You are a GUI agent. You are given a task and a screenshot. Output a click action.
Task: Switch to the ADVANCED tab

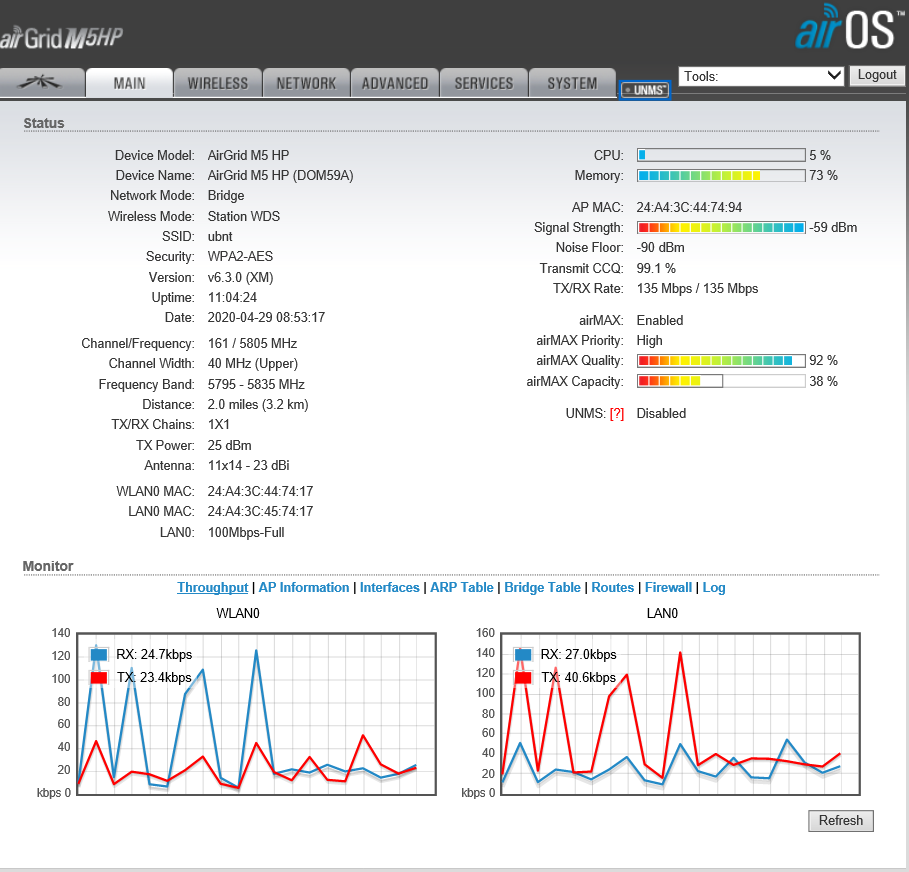pyautogui.click(x=395, y=83)
